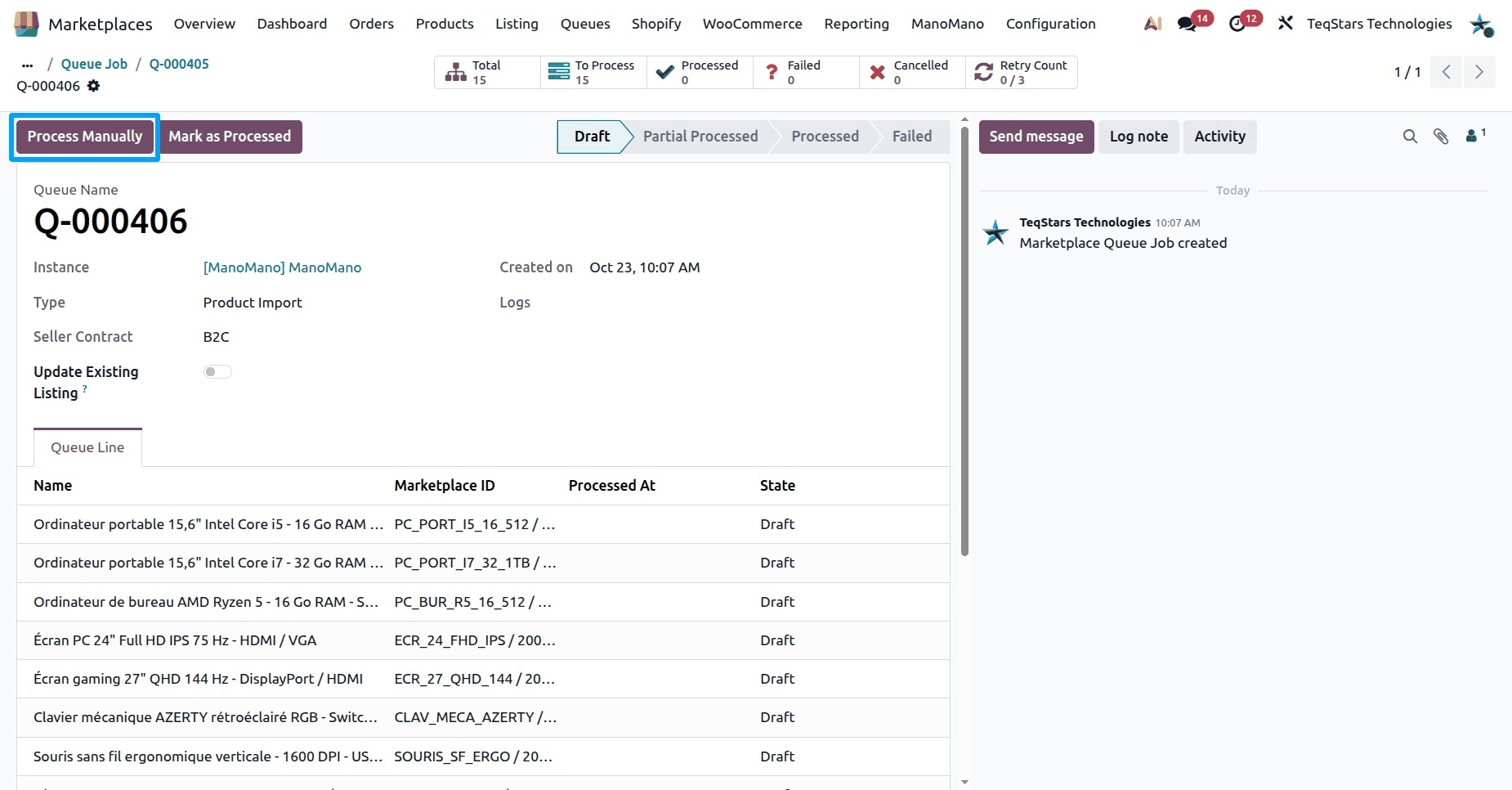The height and width of the screenshot is (790, 1512).
Task: Open the user avatar star icon
Action: 1481,25
